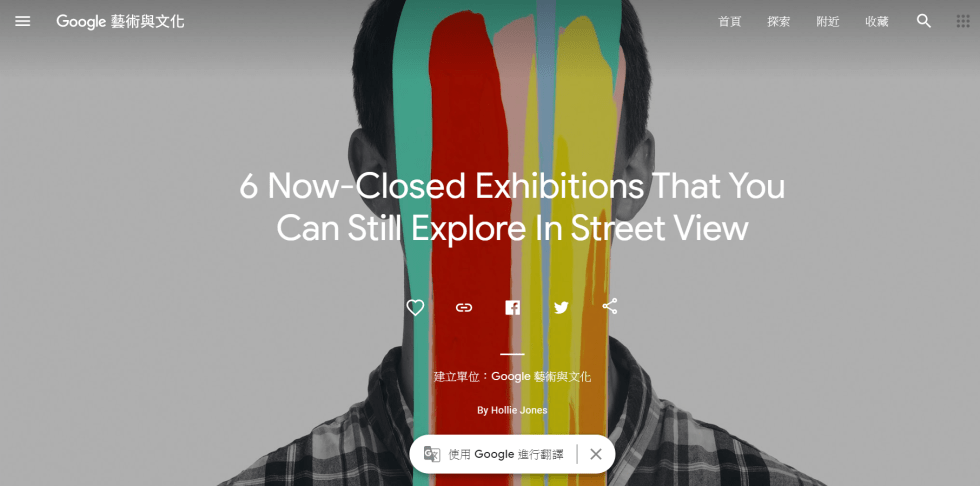Click 使用 Google 進行翻譯 button

pos(506,454)
